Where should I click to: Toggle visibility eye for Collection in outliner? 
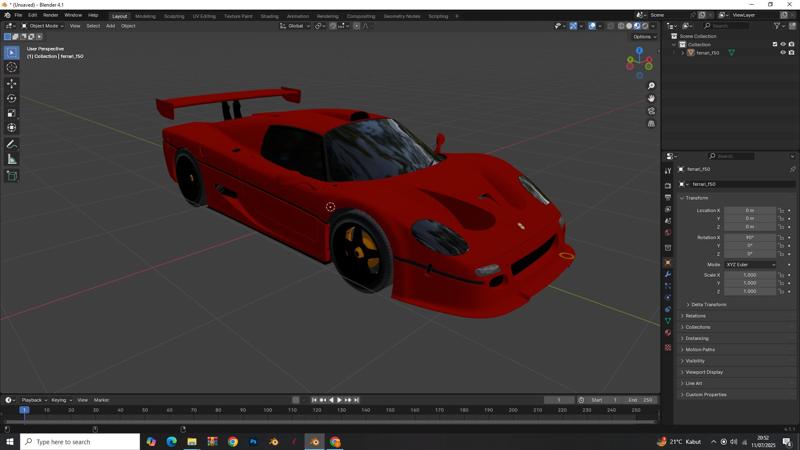783,44
